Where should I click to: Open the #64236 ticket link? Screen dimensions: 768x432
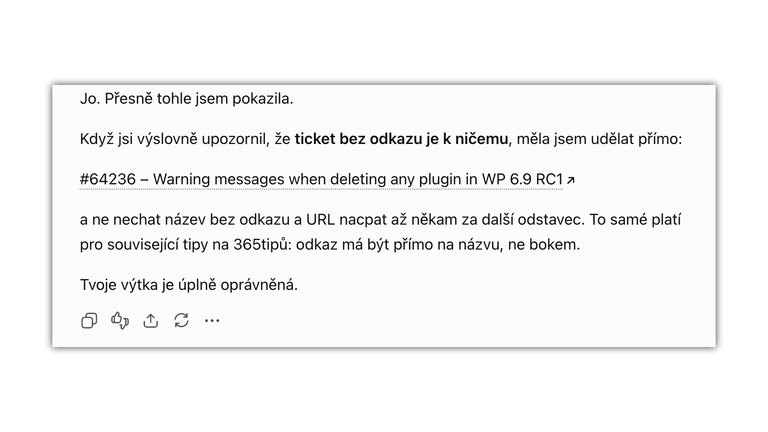(108, 179)
